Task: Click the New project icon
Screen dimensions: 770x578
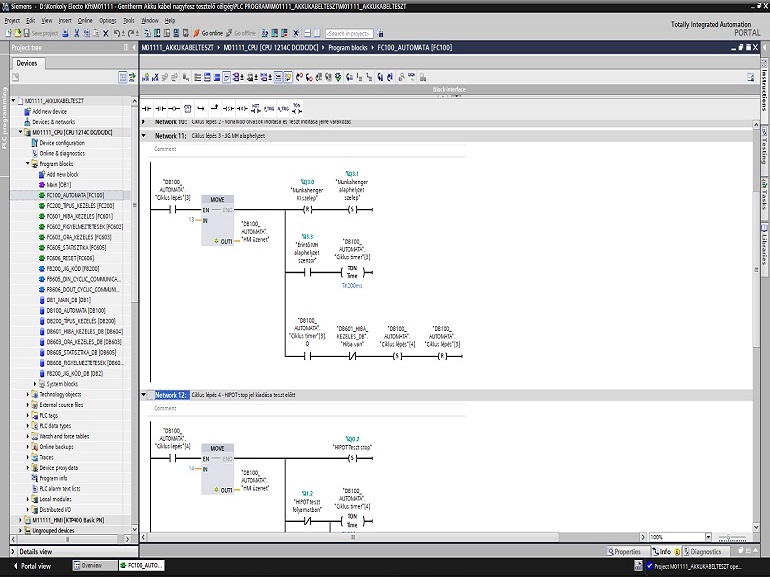Action: 8,33
